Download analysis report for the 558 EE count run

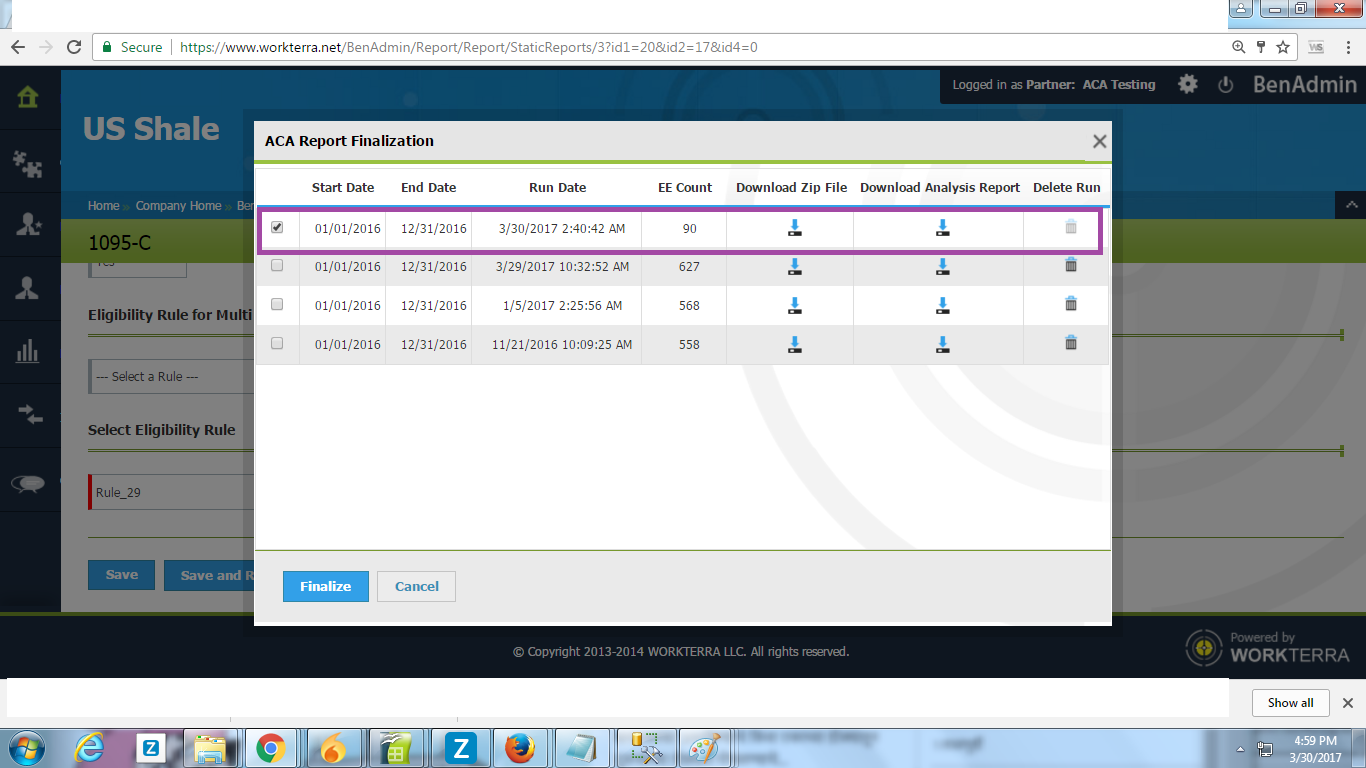click(942, 345)
